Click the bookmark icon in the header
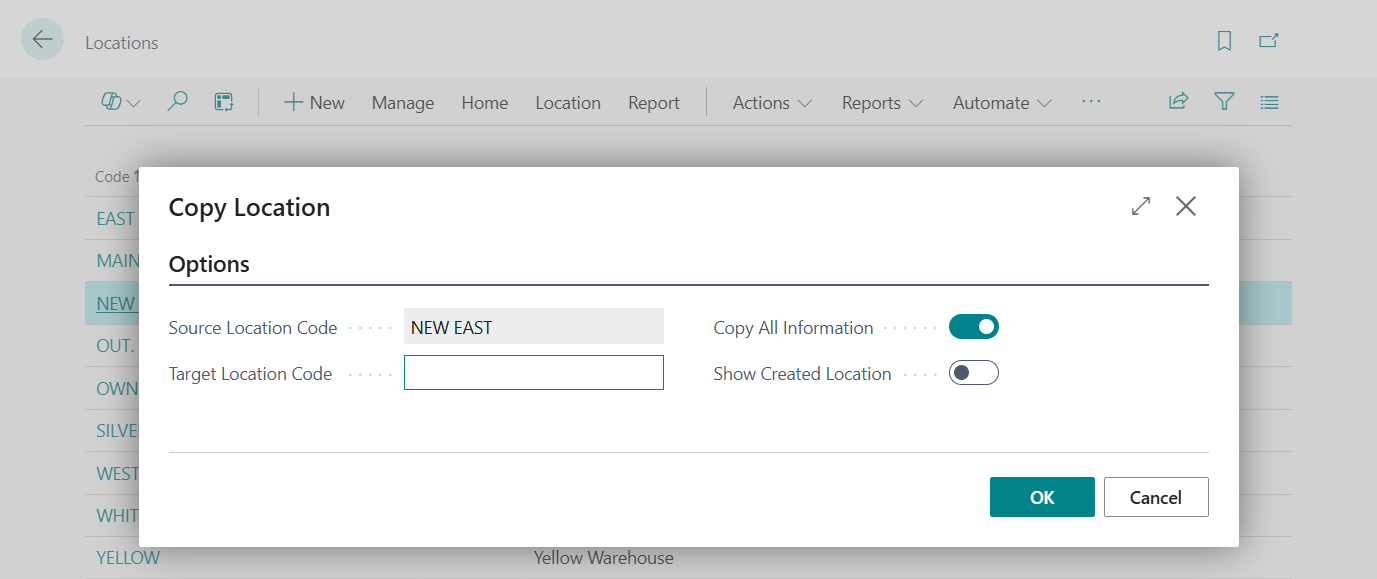This screenshot has height=579, width=1377. 1224,40
